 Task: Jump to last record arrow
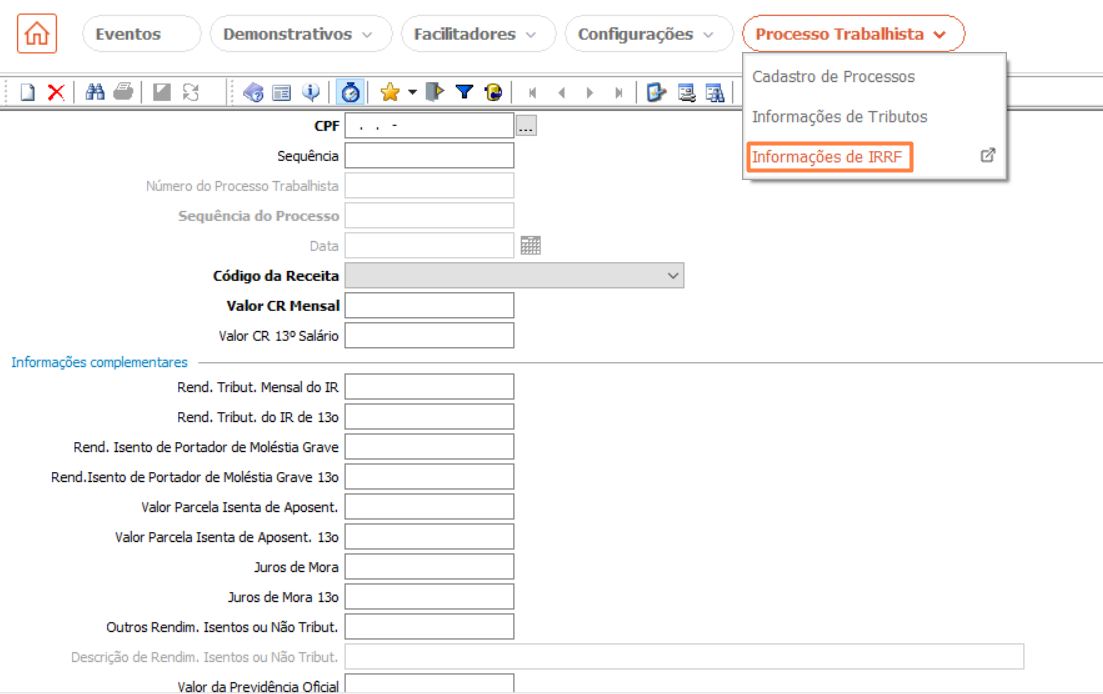pos(618,93)
